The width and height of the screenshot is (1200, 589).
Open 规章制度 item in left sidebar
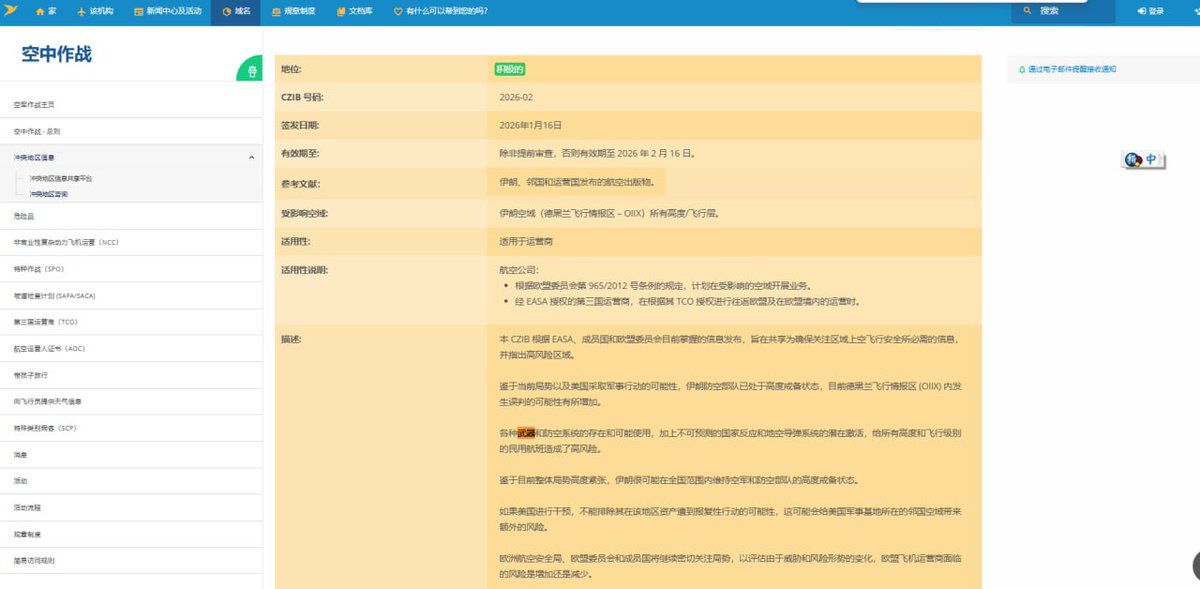click(27, 534)
